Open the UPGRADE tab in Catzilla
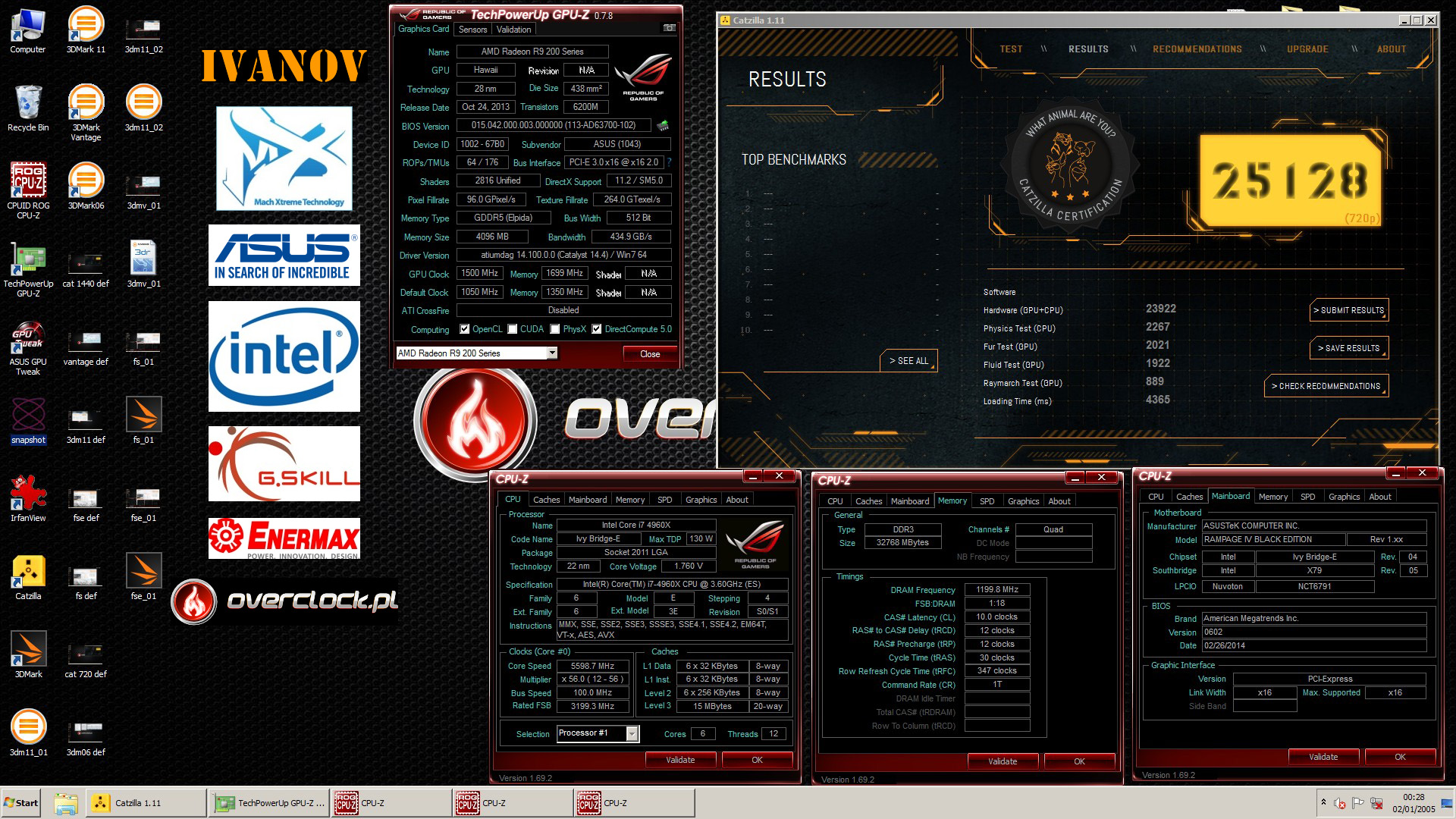The height and width of the screenshot is (819, 1456). click(1307, 49)
